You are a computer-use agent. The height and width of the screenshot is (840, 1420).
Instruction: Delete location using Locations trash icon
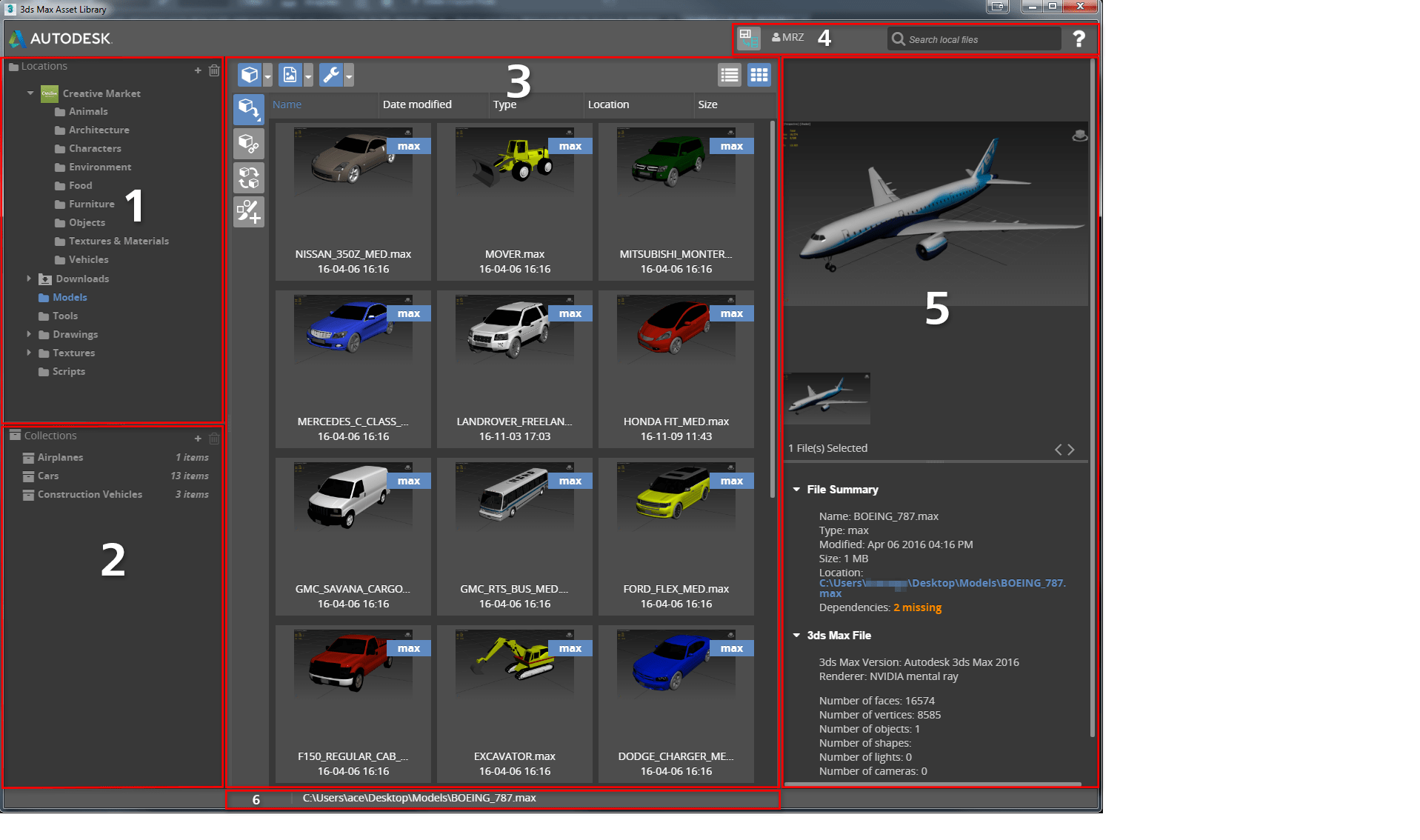214,70
